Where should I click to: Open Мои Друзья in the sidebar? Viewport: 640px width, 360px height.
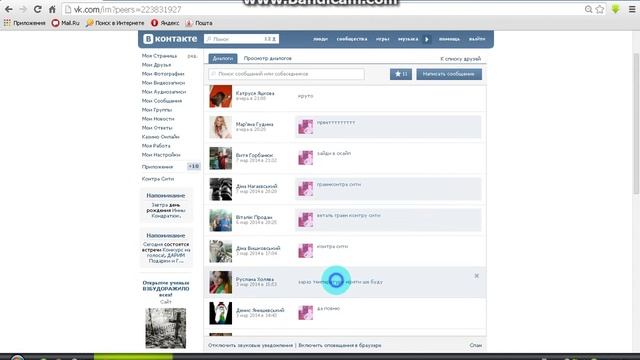tap(156, 65)
